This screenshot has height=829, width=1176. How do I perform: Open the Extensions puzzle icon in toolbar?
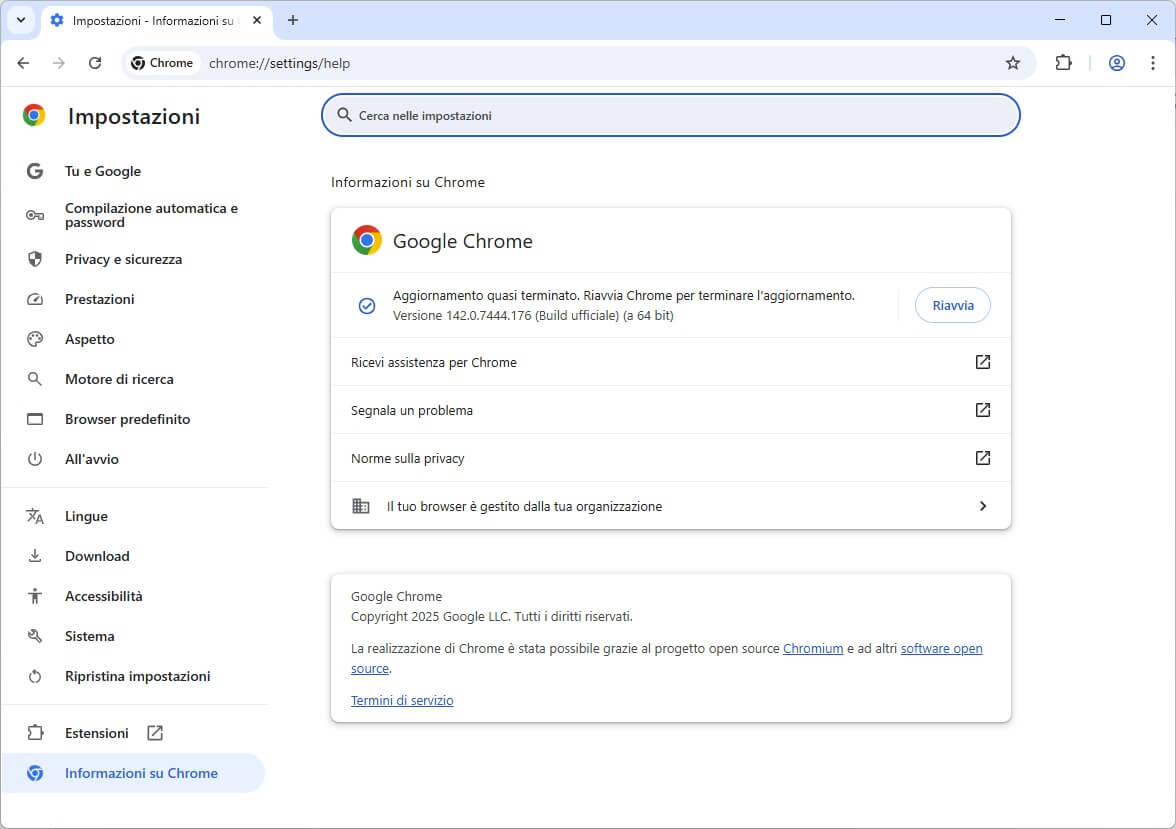[1063, 63]
